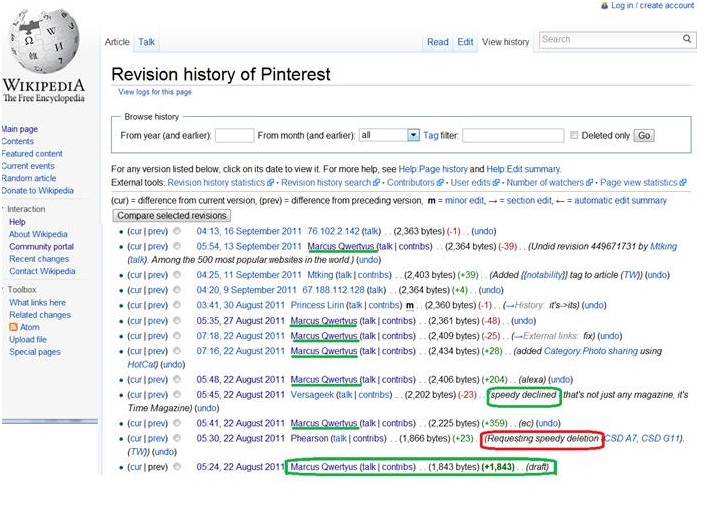Open What links here
The height and width of the screenshot is (512, 724).
pos(37,302)
